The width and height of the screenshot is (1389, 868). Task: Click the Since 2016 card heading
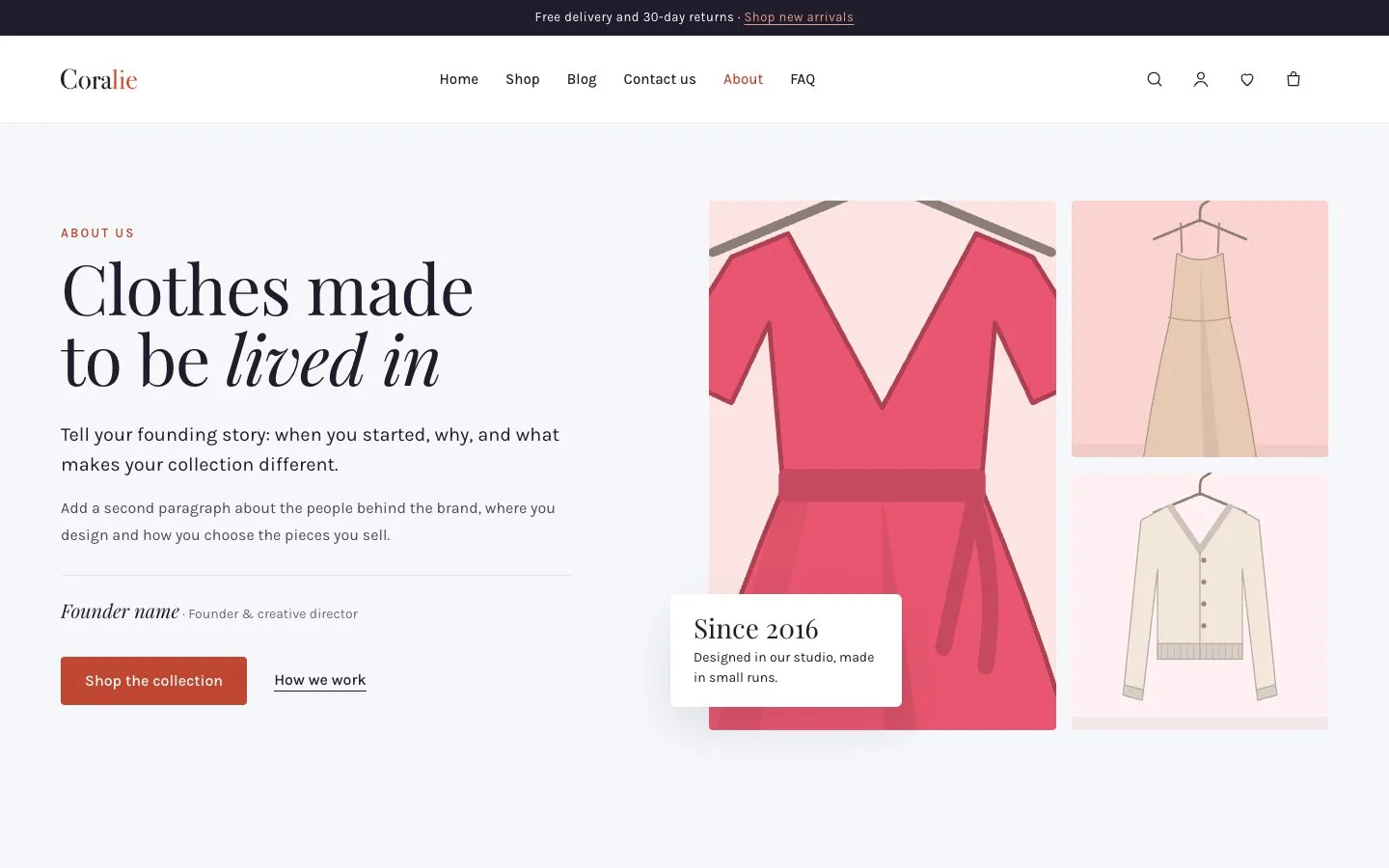(756, 629)
